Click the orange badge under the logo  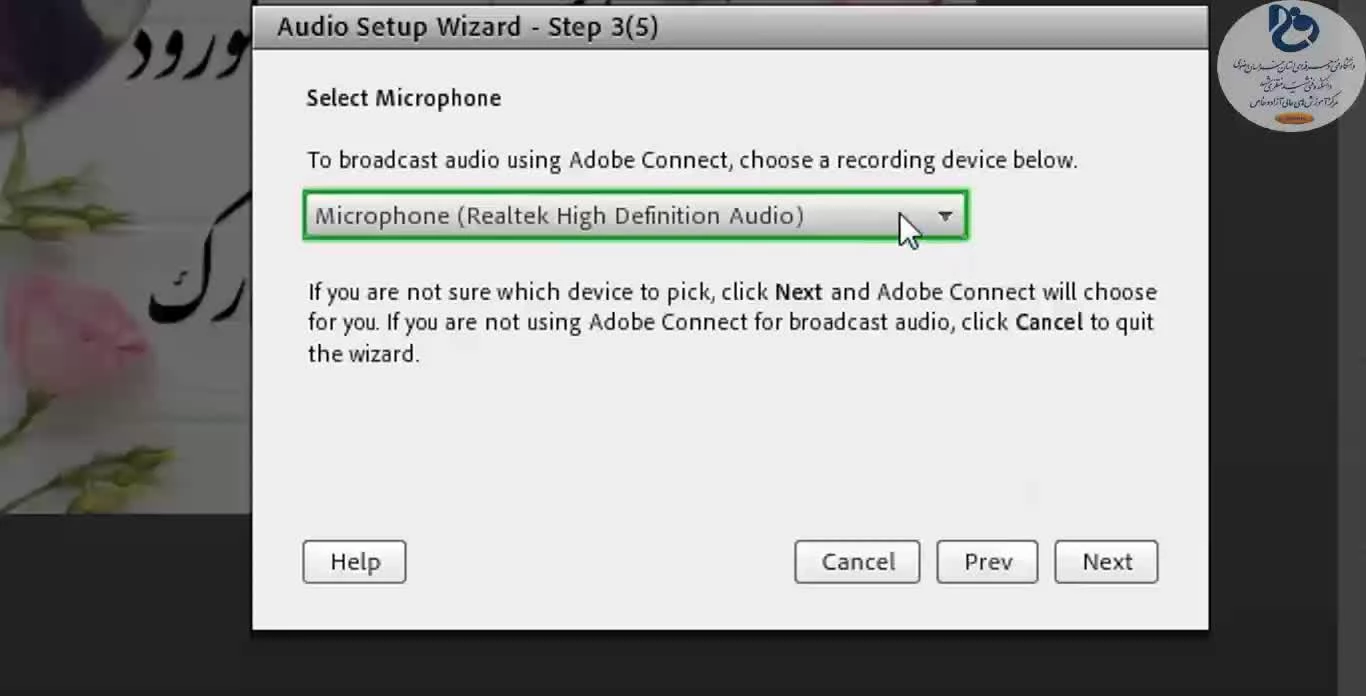point(1293,118)
